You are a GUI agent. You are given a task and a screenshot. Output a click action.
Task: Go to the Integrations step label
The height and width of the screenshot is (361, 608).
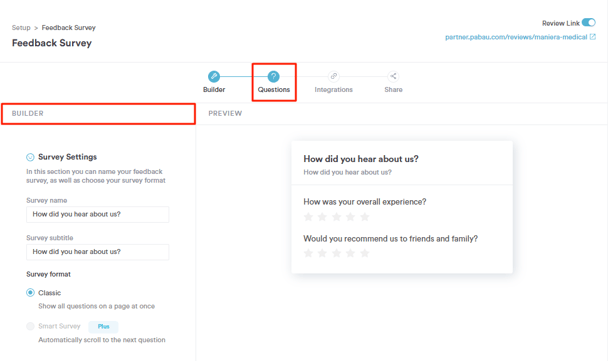click(333, 90)
